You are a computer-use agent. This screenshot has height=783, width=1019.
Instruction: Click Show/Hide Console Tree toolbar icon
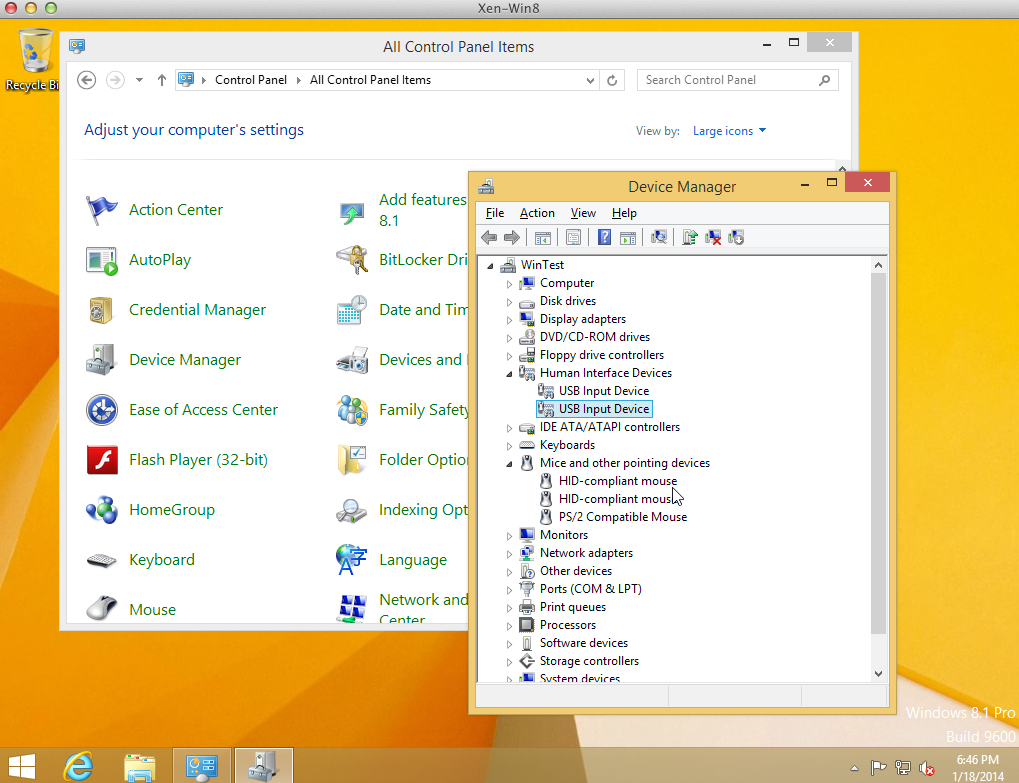tap(542, 237)
